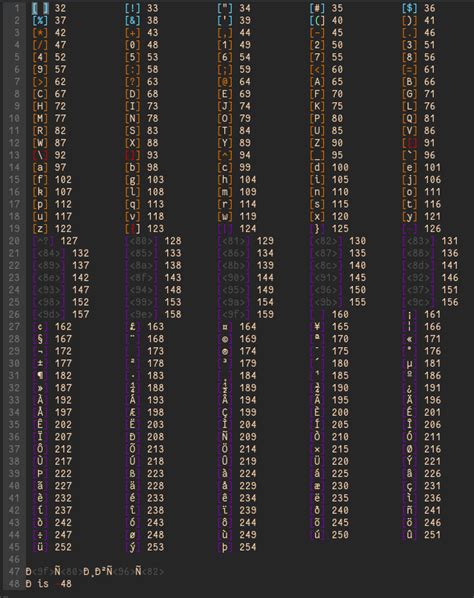Click the "ð" character beside 240
The width and height of the screenshot is (474, 598).
pos(317,510)
